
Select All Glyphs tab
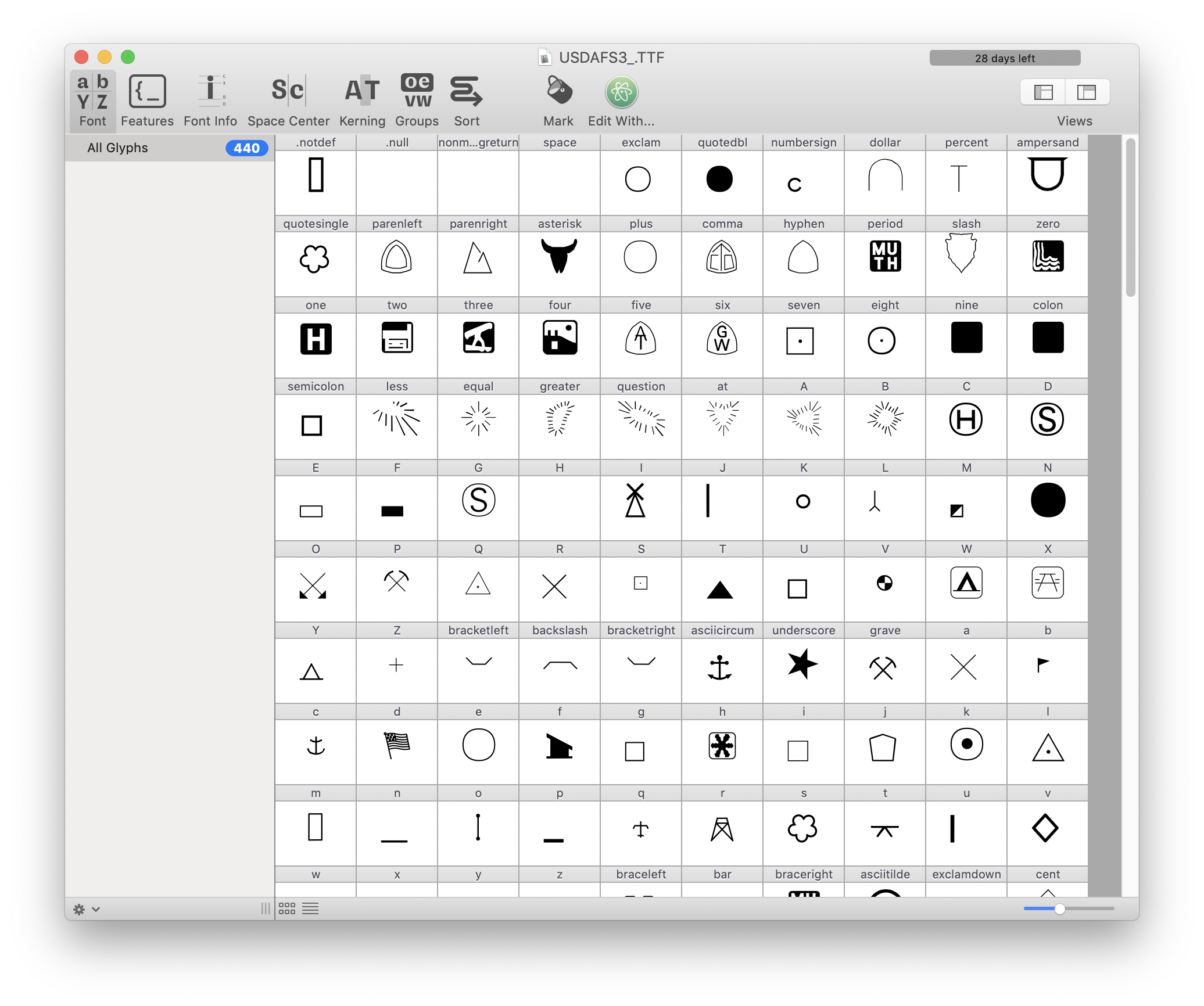(117, 148)
